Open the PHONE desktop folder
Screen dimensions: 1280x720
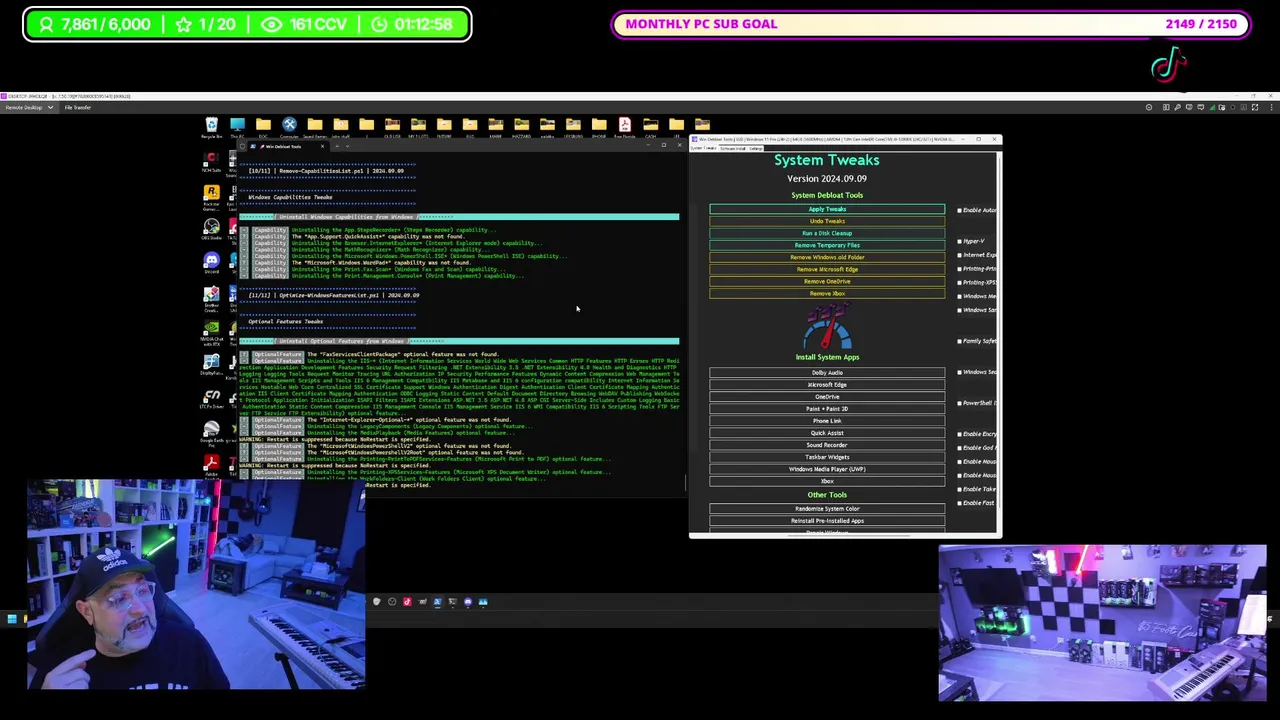[599, 127]
